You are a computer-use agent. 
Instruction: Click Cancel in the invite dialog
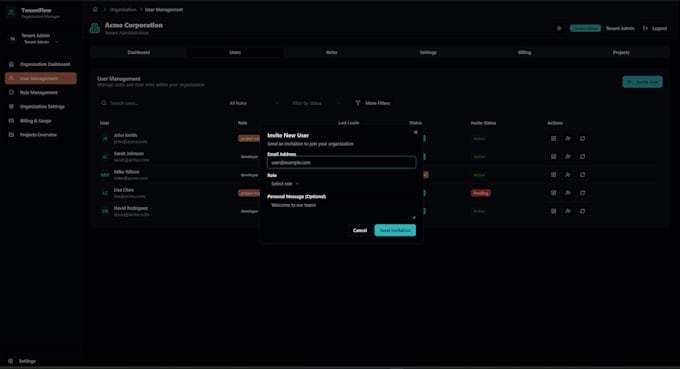tap(360, 230)
